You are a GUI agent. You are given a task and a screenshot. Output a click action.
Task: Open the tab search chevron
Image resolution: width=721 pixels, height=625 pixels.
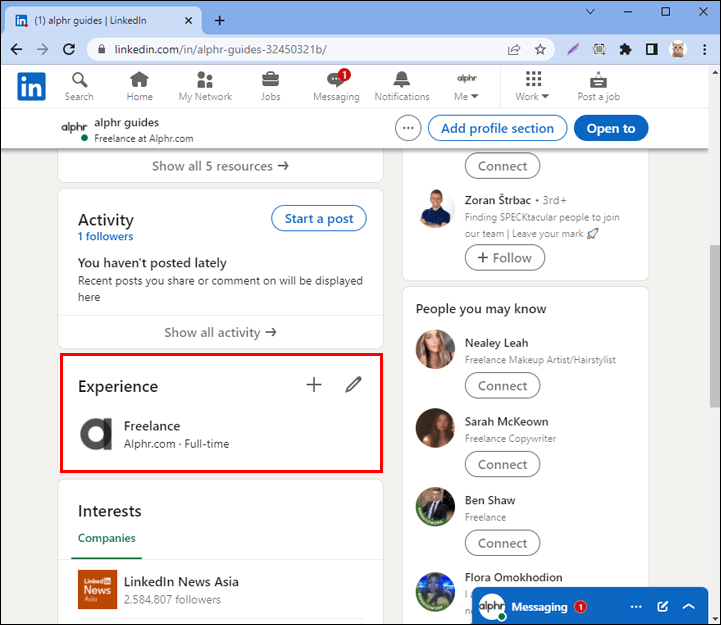pos(590,11)
